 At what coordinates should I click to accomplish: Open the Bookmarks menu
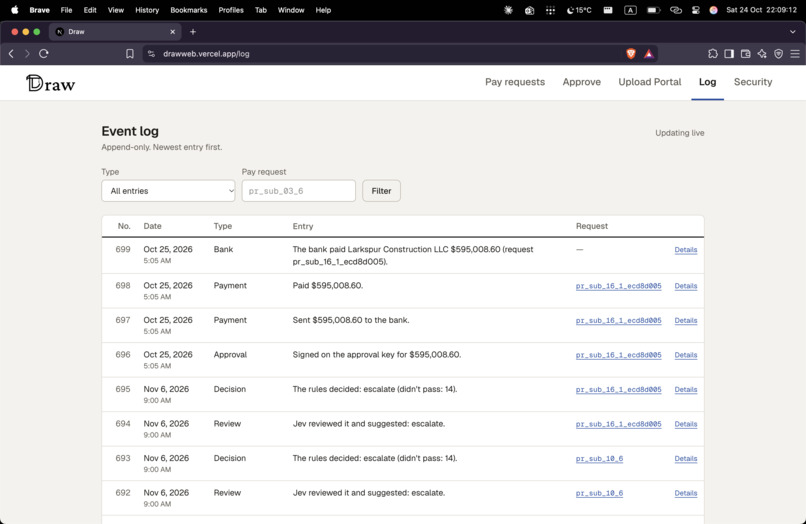point(189,10)
